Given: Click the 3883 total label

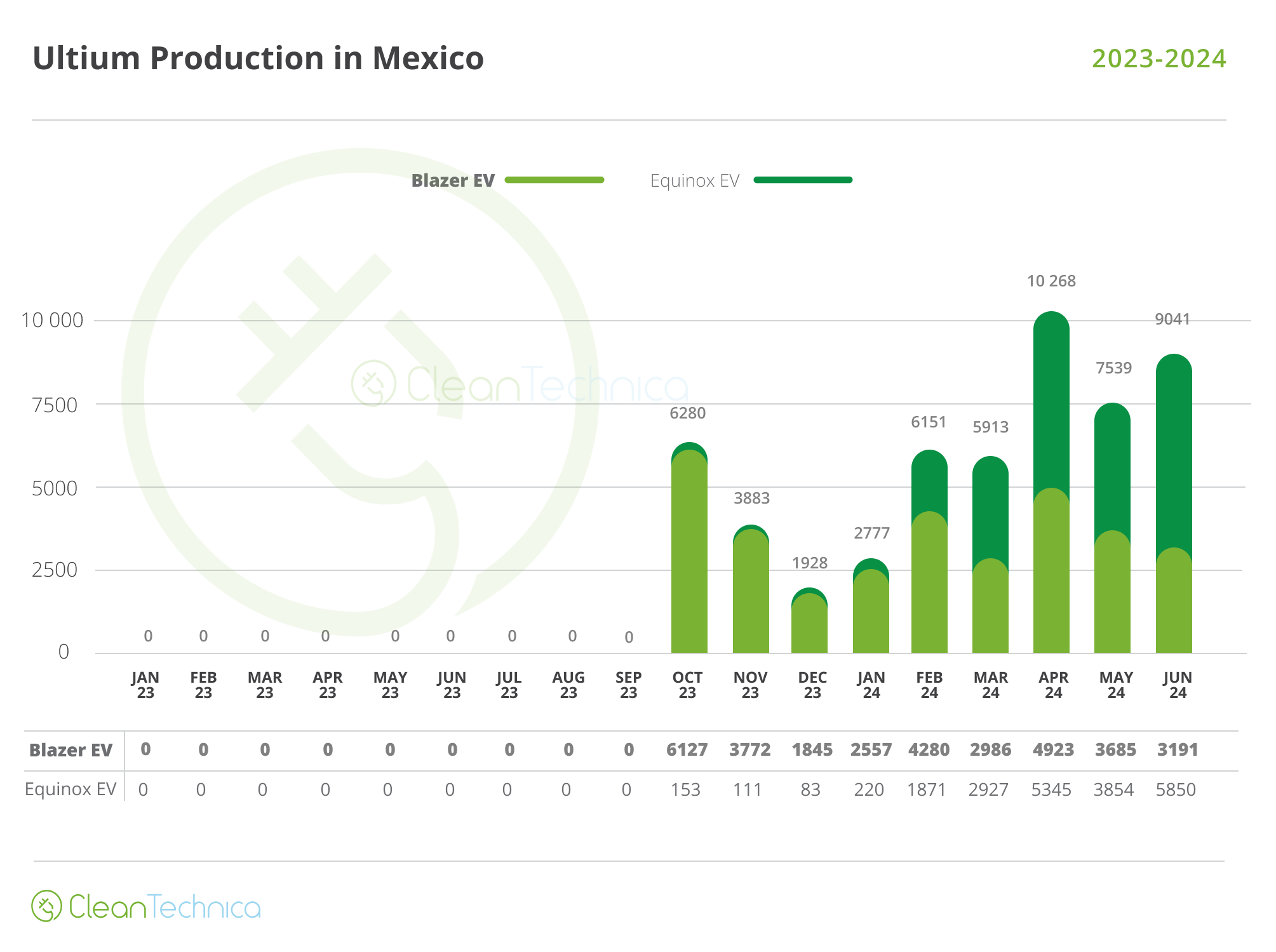Looking at the screenshot, I should click(x=752, y=499).
